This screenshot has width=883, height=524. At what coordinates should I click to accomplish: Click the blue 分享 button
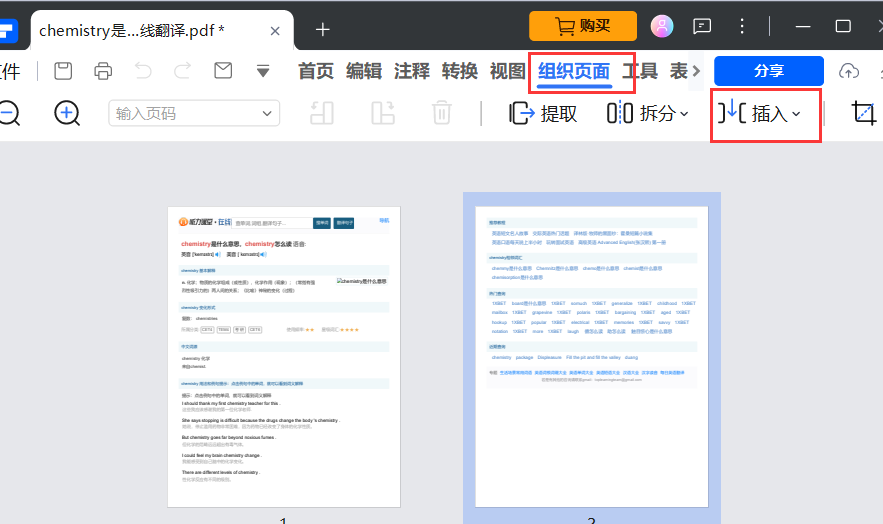click(x=769, y=71)
